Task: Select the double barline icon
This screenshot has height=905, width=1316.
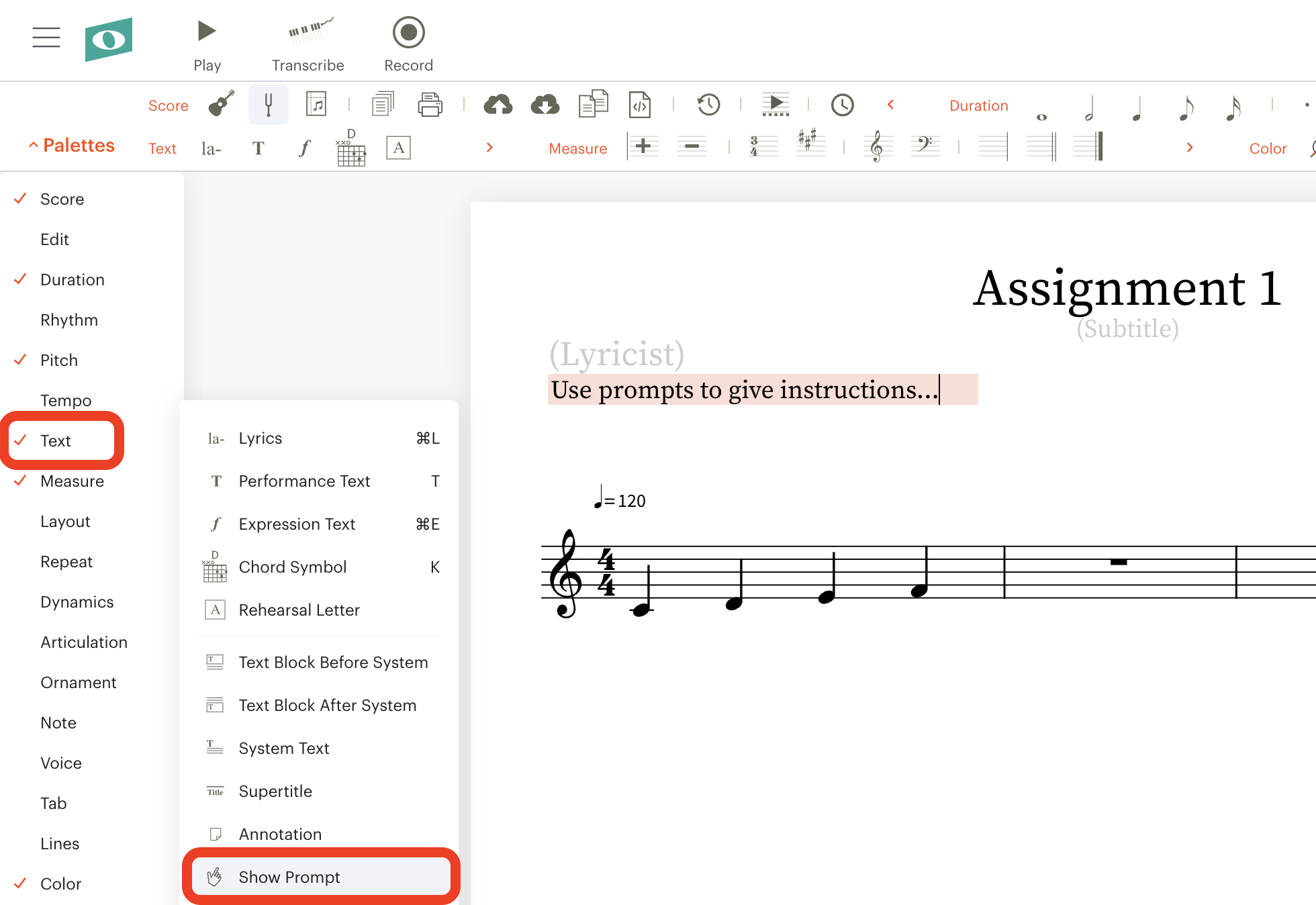Action: coord(1041,146)
